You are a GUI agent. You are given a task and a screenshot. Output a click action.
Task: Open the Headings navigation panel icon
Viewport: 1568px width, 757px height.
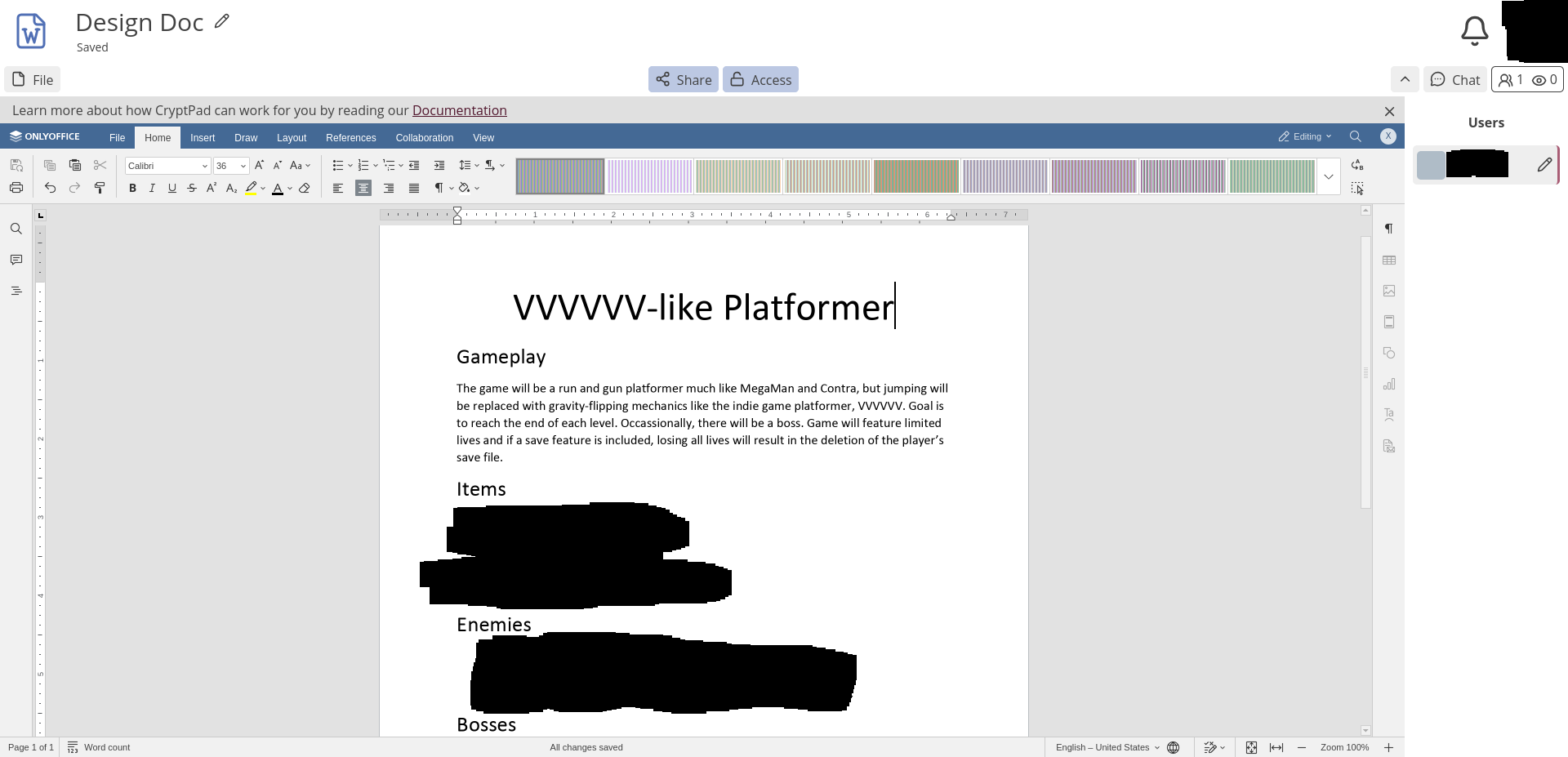tap(16, 291)
